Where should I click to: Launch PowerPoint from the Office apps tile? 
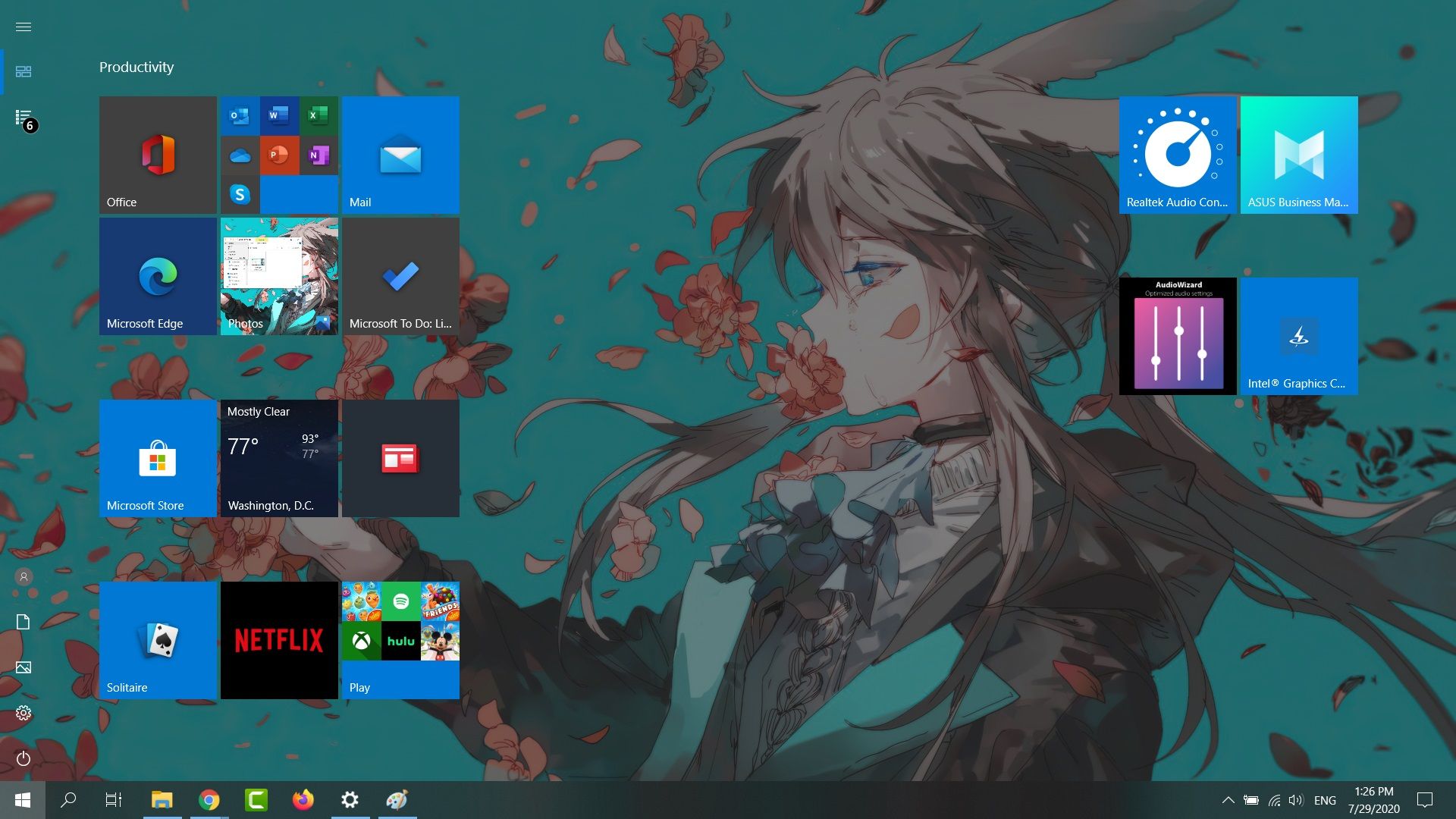coord(279,155)
